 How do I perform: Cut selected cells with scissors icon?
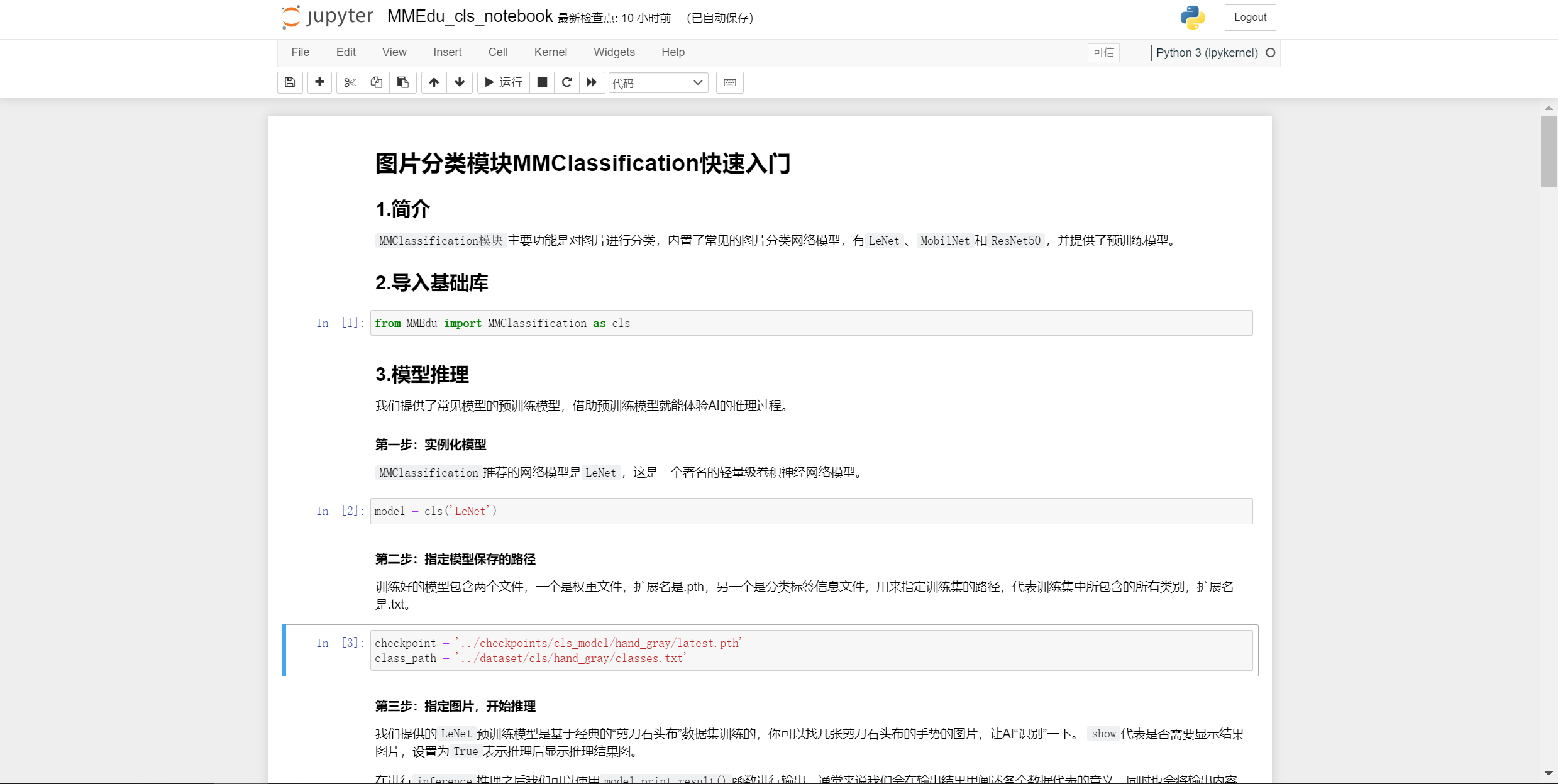[350, 82]
